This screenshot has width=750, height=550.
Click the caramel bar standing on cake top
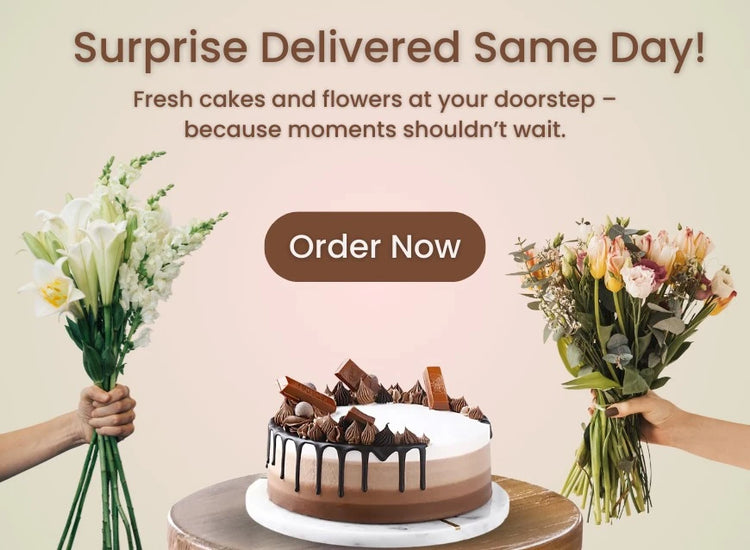point(435,388)
